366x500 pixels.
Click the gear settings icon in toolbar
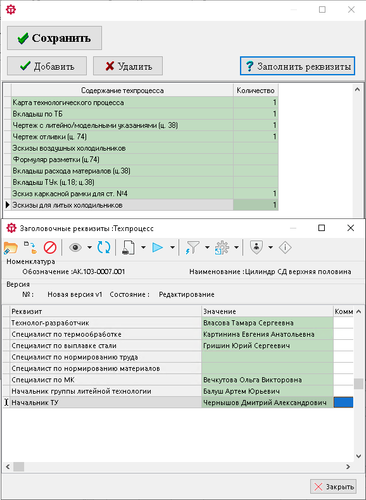click(222, 248)
